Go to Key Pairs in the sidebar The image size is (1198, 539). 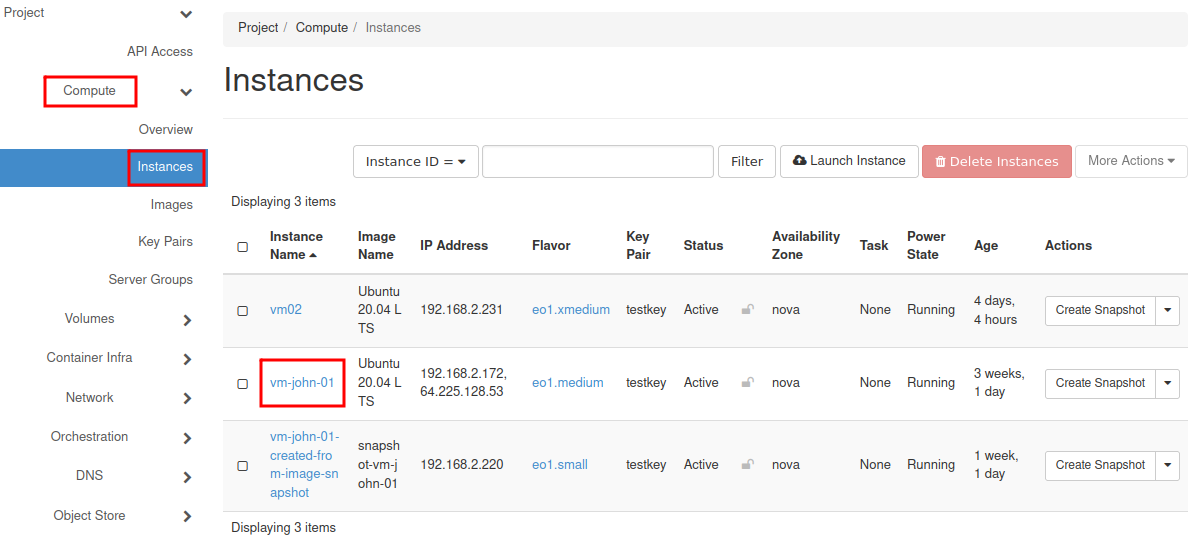[165, 242]
